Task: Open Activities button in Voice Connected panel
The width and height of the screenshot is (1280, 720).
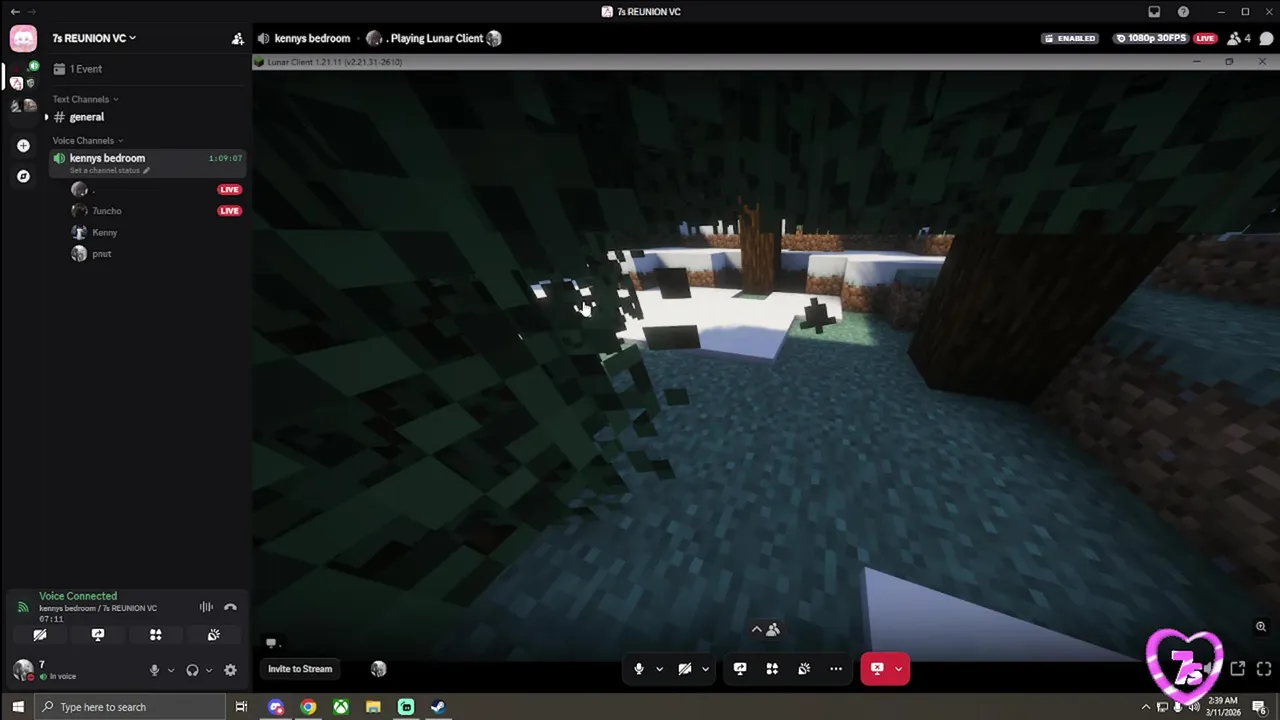Action: tap(155, 635)
